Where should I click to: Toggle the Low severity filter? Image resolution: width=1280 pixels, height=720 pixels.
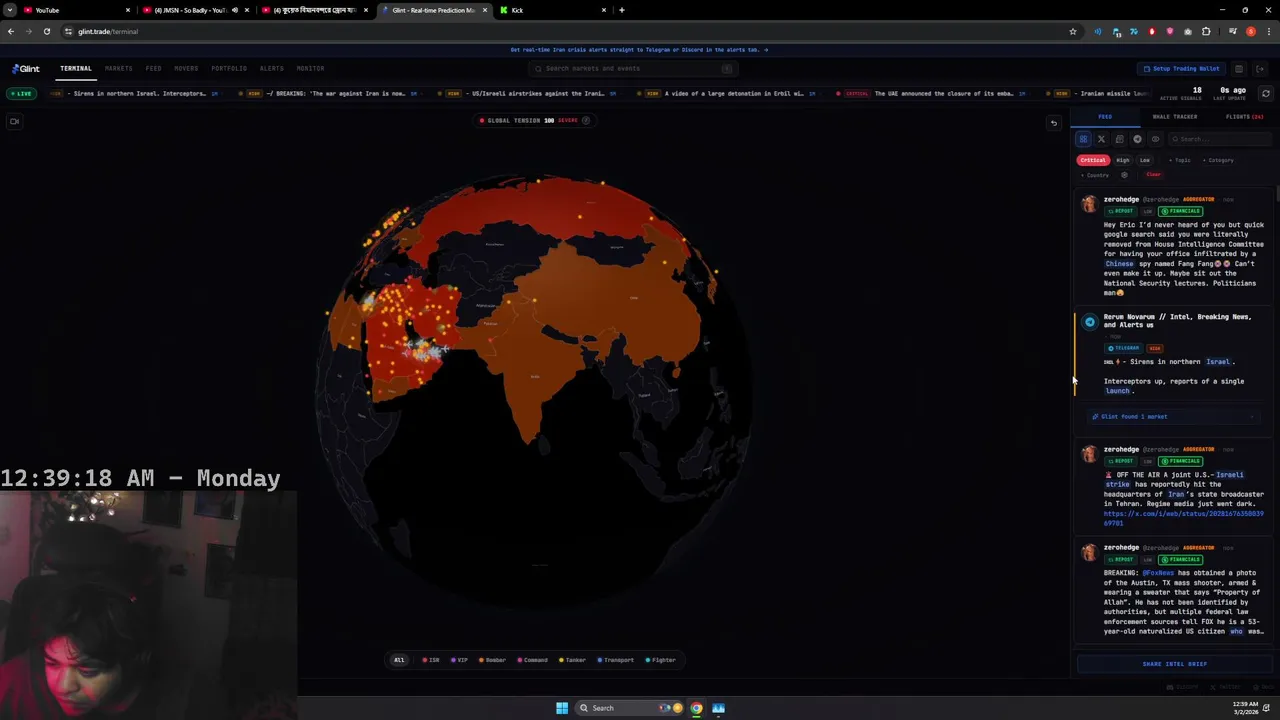tap(1145, 160)
